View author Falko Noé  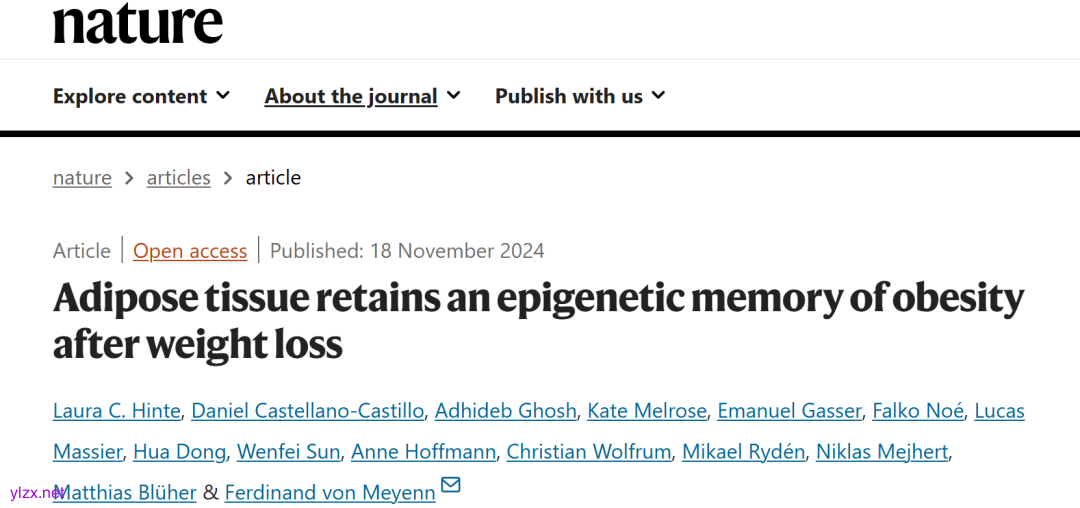(x=918, y=410)
